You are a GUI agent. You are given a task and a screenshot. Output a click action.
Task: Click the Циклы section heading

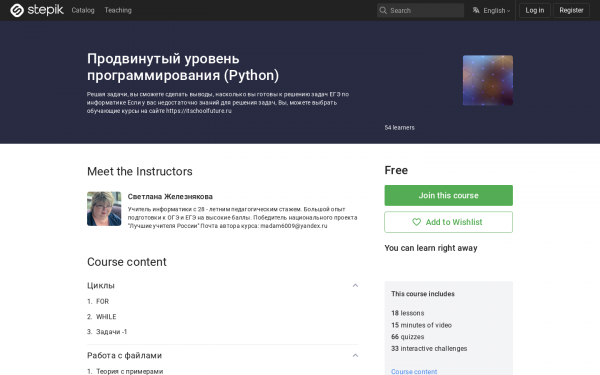[x=101, y=285]
